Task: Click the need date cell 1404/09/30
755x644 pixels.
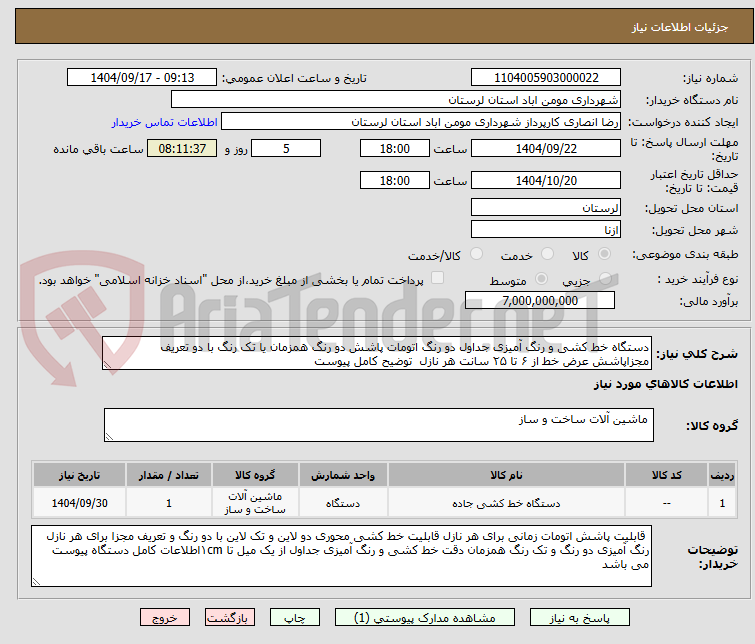Action: pyautogui.click(x=79, y=503)
